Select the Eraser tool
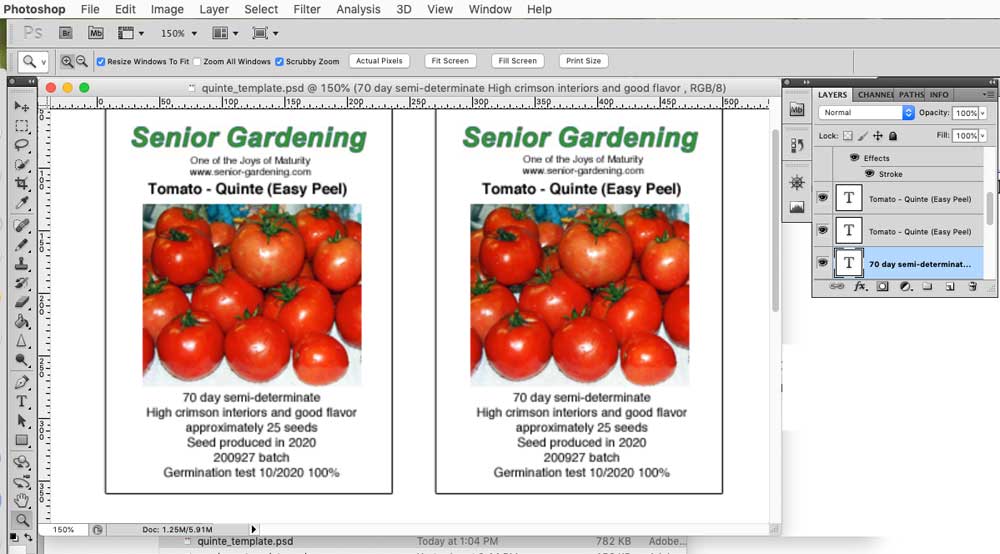 pos(22,302)
